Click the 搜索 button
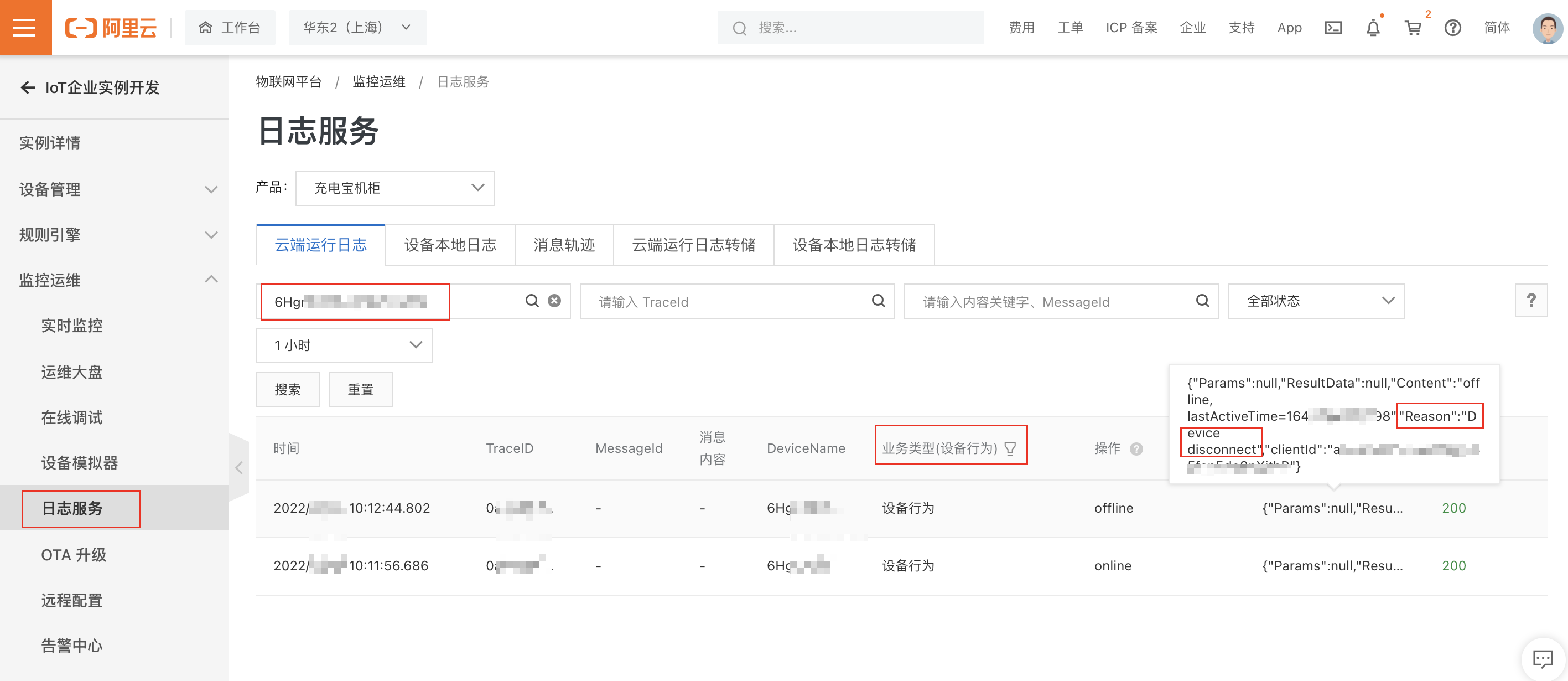Viewport: 1568px width, 681px height. click(287, 390)
